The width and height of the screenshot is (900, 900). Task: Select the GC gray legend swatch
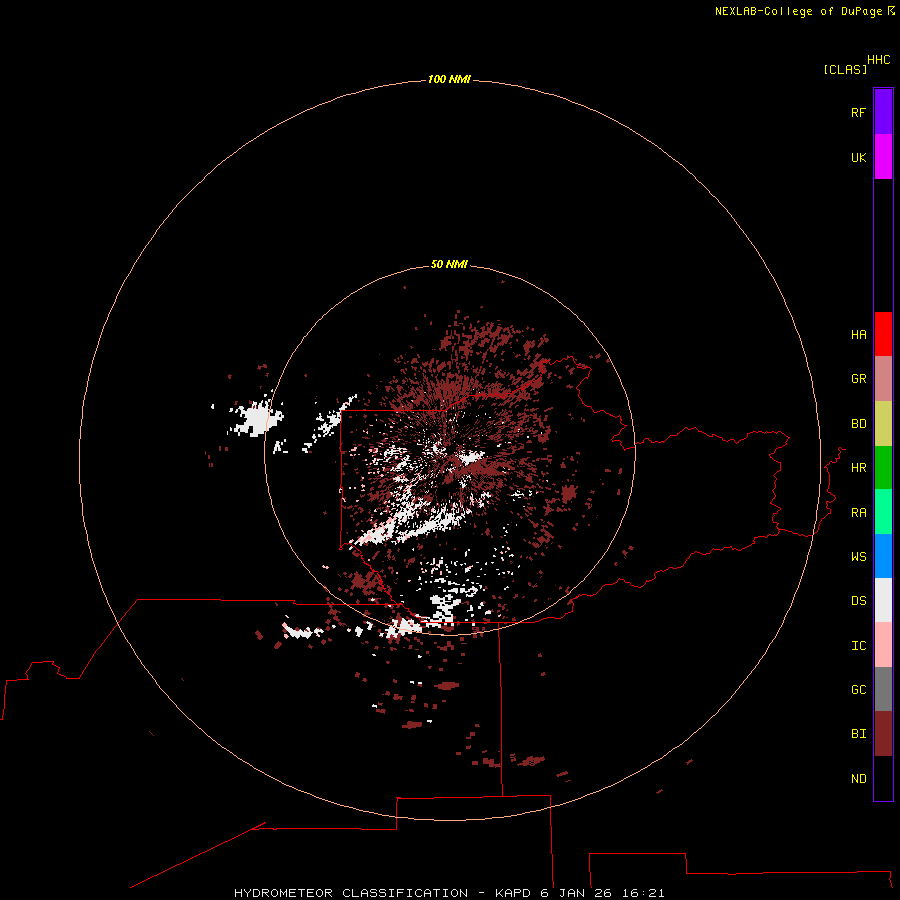(x=883, y=689)
